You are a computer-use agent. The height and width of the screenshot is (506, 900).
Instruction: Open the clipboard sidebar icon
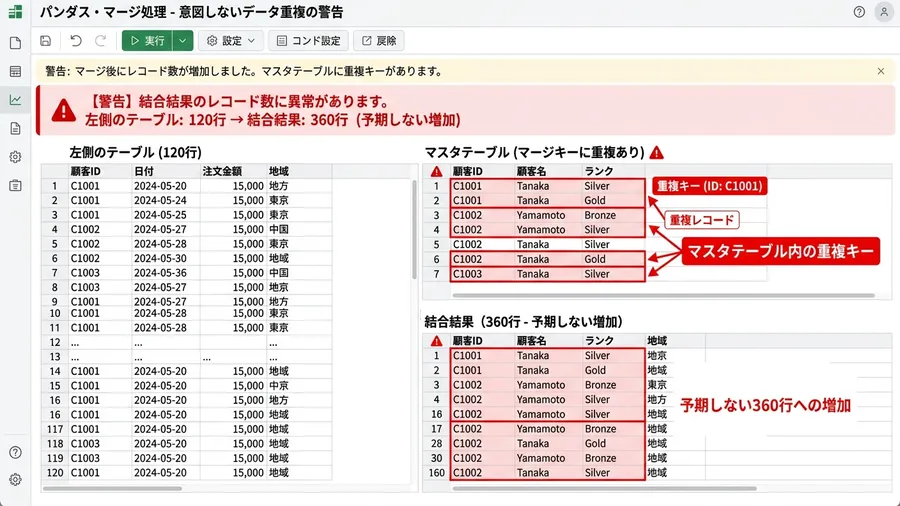tap(15, 185)
